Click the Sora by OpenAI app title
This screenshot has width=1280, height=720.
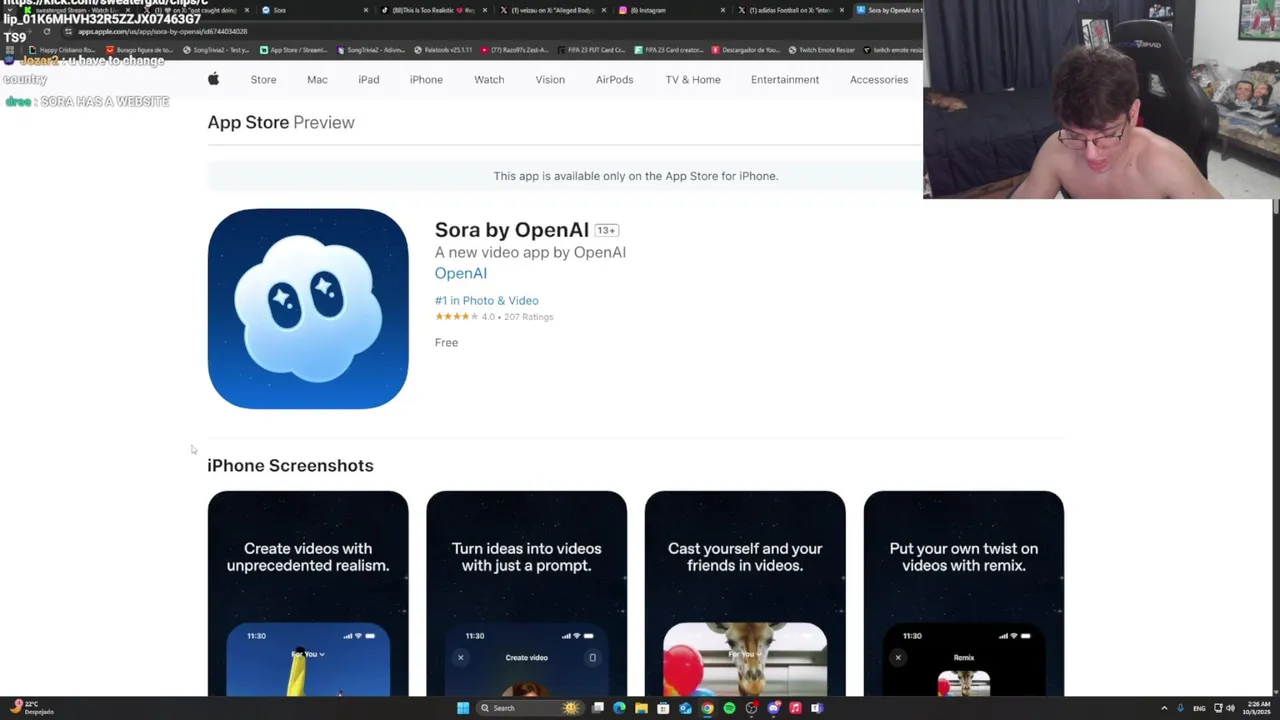pyautogui.click(x=512, y=230)
